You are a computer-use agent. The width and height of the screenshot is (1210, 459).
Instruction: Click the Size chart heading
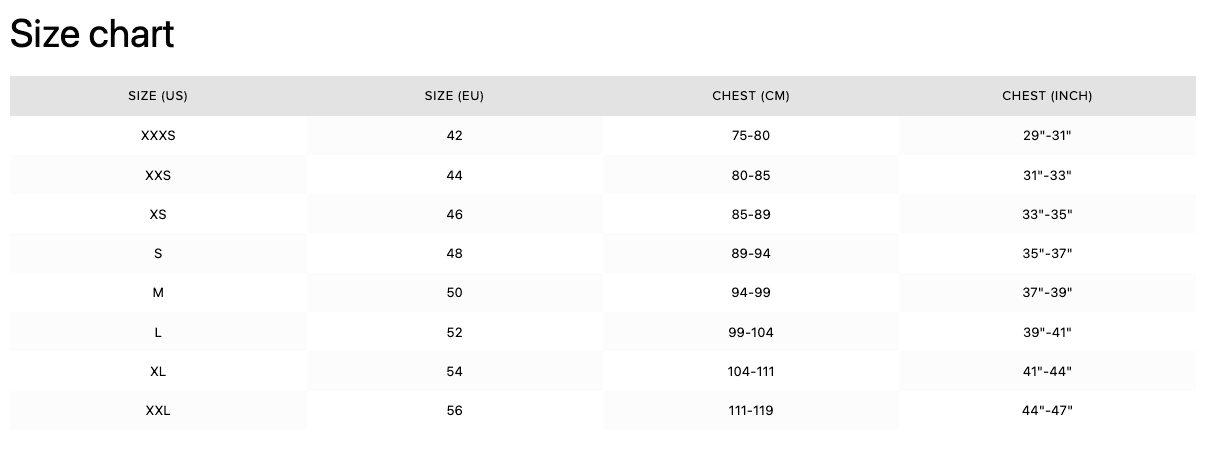(x=92, y=35)
